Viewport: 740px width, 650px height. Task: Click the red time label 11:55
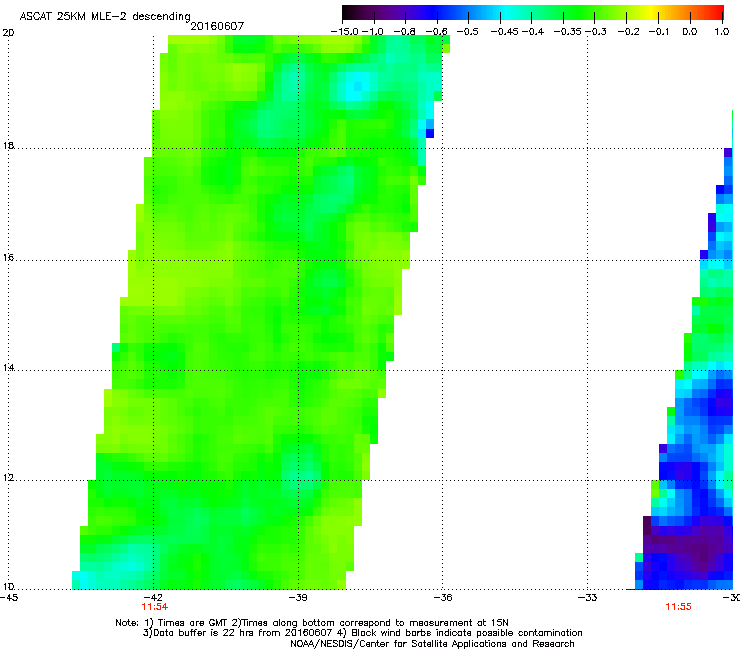pyautogui.click(x=678, y=607)
